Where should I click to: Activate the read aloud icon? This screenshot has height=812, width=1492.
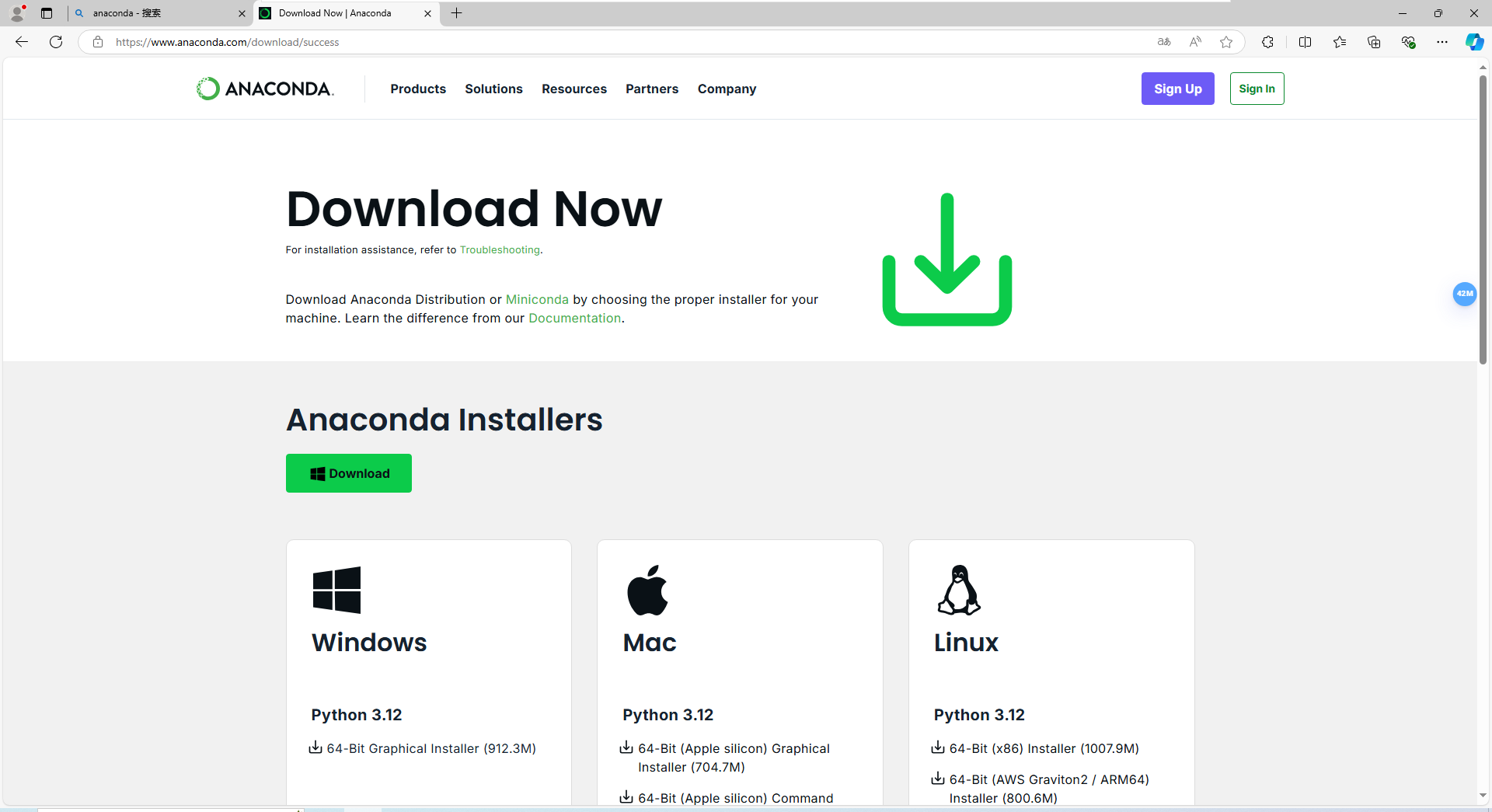click(x=1195, y=42)
